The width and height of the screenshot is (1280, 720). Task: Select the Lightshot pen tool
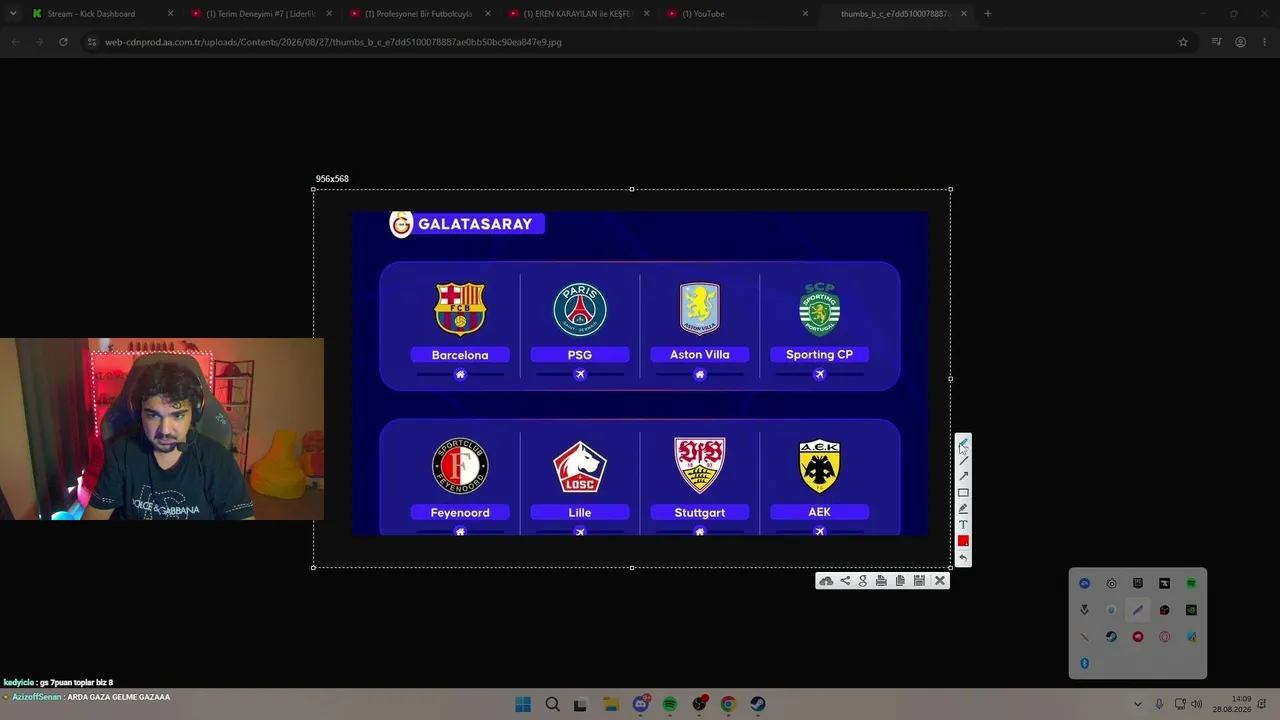point(963,444)
